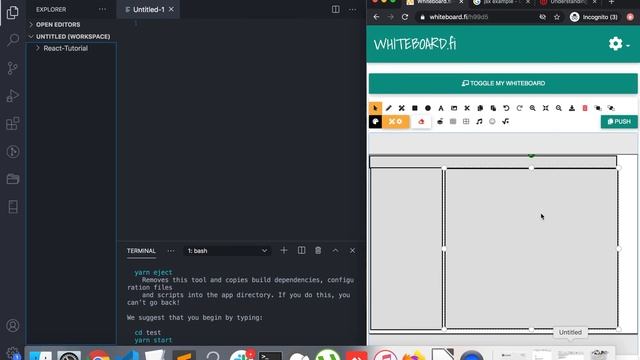Select the TERMINAL panel tab
640x360 pixels.
coord(141,251)
